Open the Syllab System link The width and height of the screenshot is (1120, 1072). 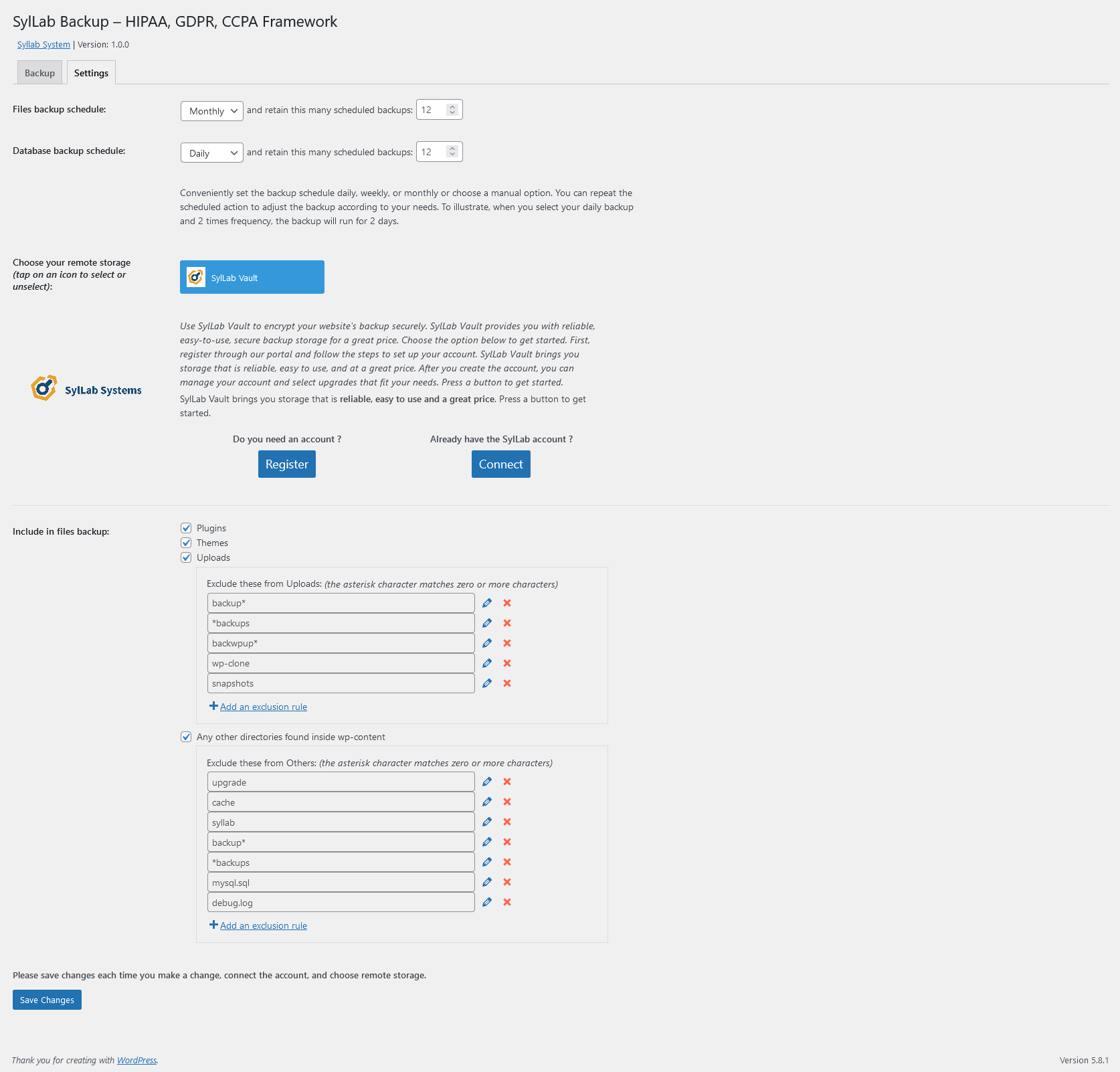click(43, 45)
